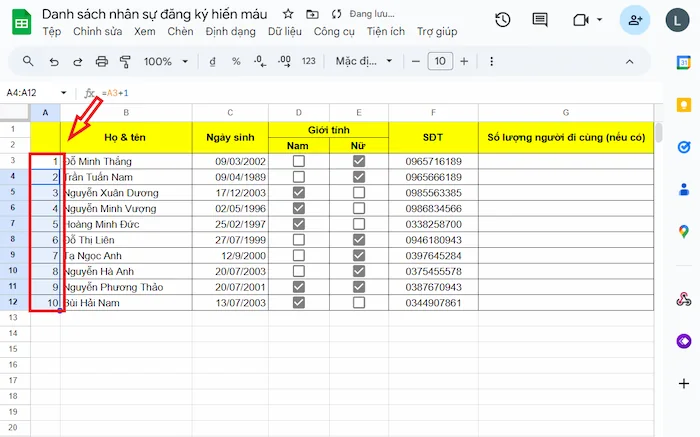The width and height of the screenshot is (700, 437).
Task: Open the Công cụ menu
Action: tap(334, 32)
